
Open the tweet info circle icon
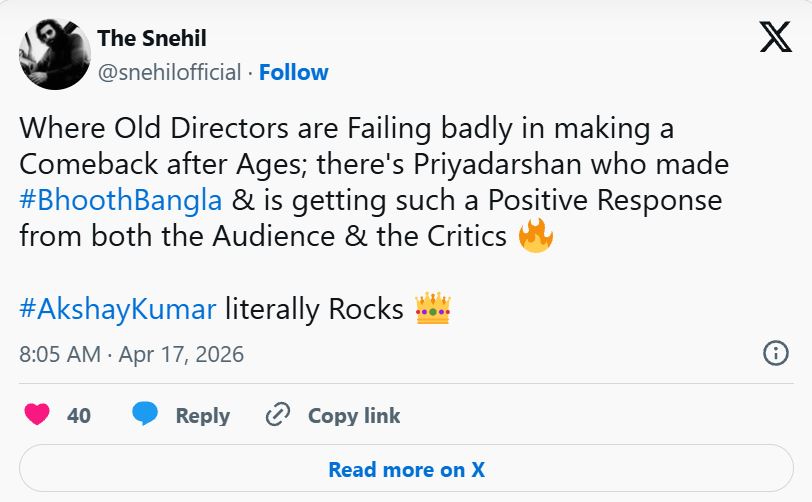pos(776,353)
